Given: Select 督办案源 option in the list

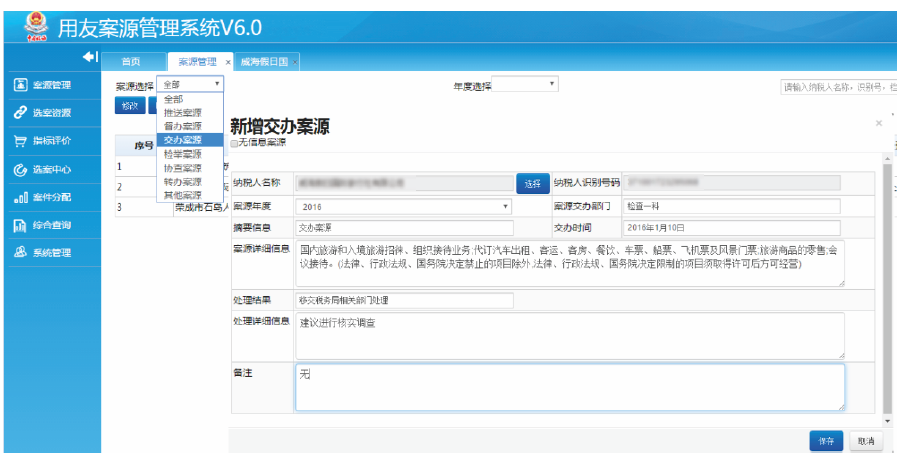Looking at the screenshot, I should tap(182, 125).
